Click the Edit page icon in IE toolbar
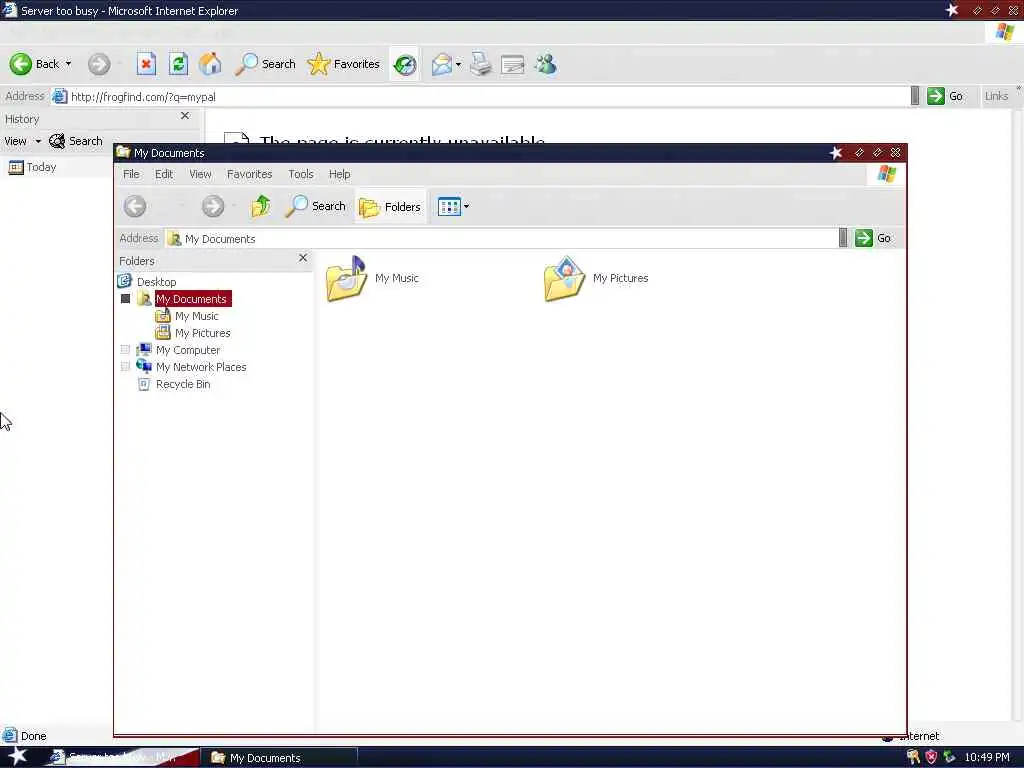The width and height of the screenshot is (1024, 768). pos(513,64)
